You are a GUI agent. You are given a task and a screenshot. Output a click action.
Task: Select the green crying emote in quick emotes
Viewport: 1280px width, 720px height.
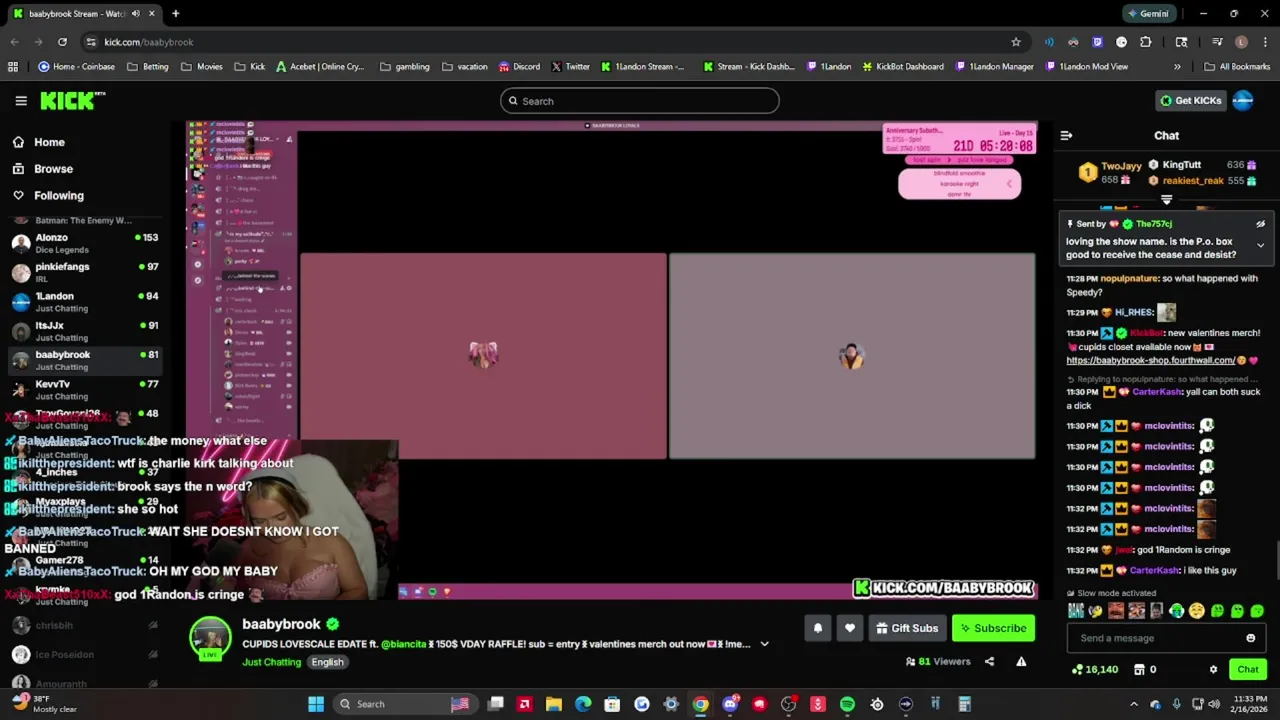1176,611
